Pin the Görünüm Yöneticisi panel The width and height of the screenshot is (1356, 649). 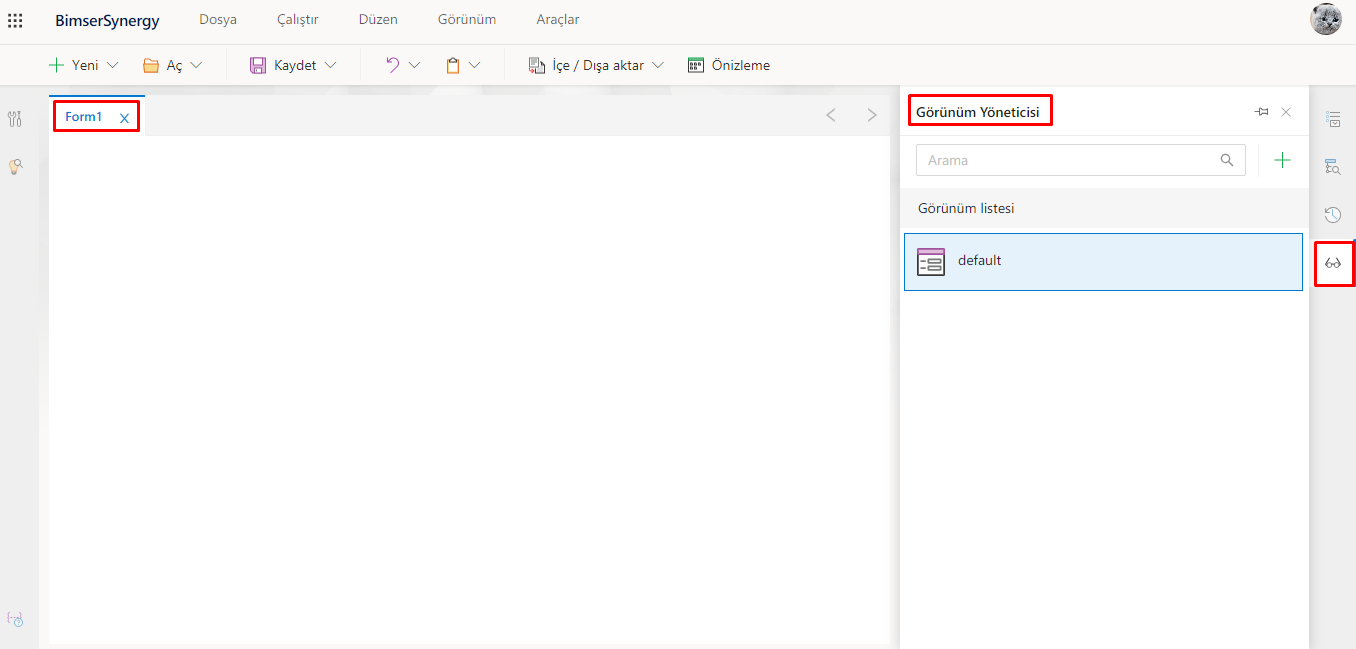1262,112
